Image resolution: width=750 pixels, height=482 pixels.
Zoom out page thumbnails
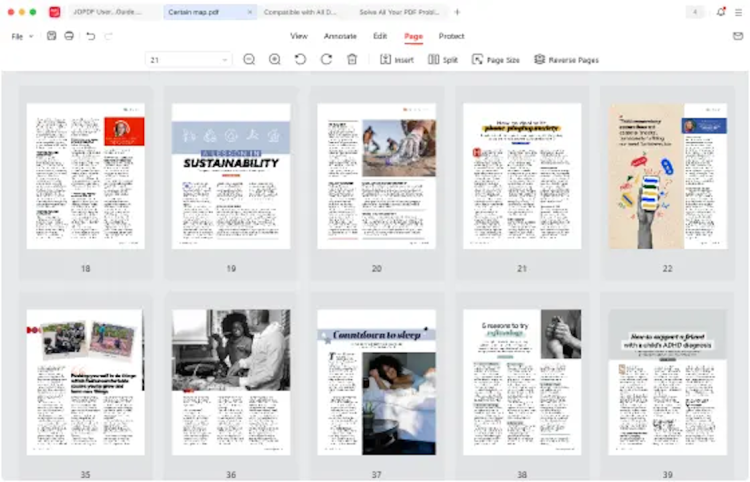click(x=249, y=60)
